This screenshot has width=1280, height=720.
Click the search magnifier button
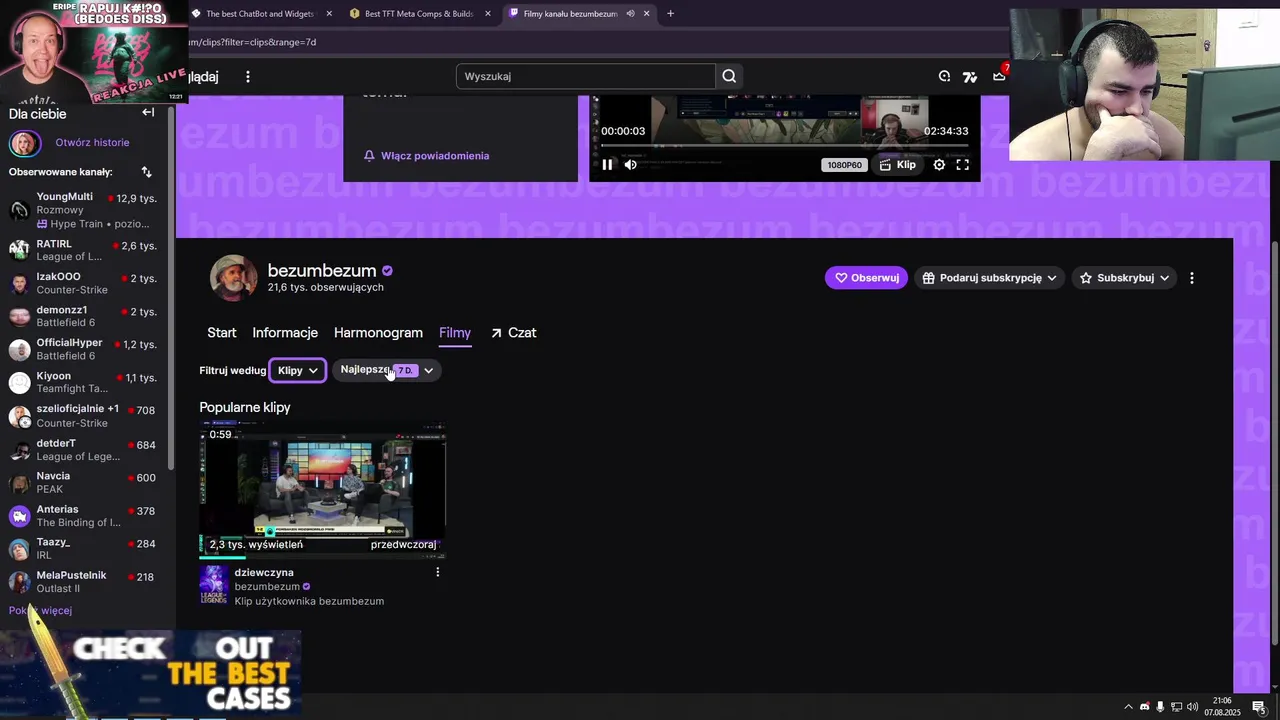click(x=729, y=76)
